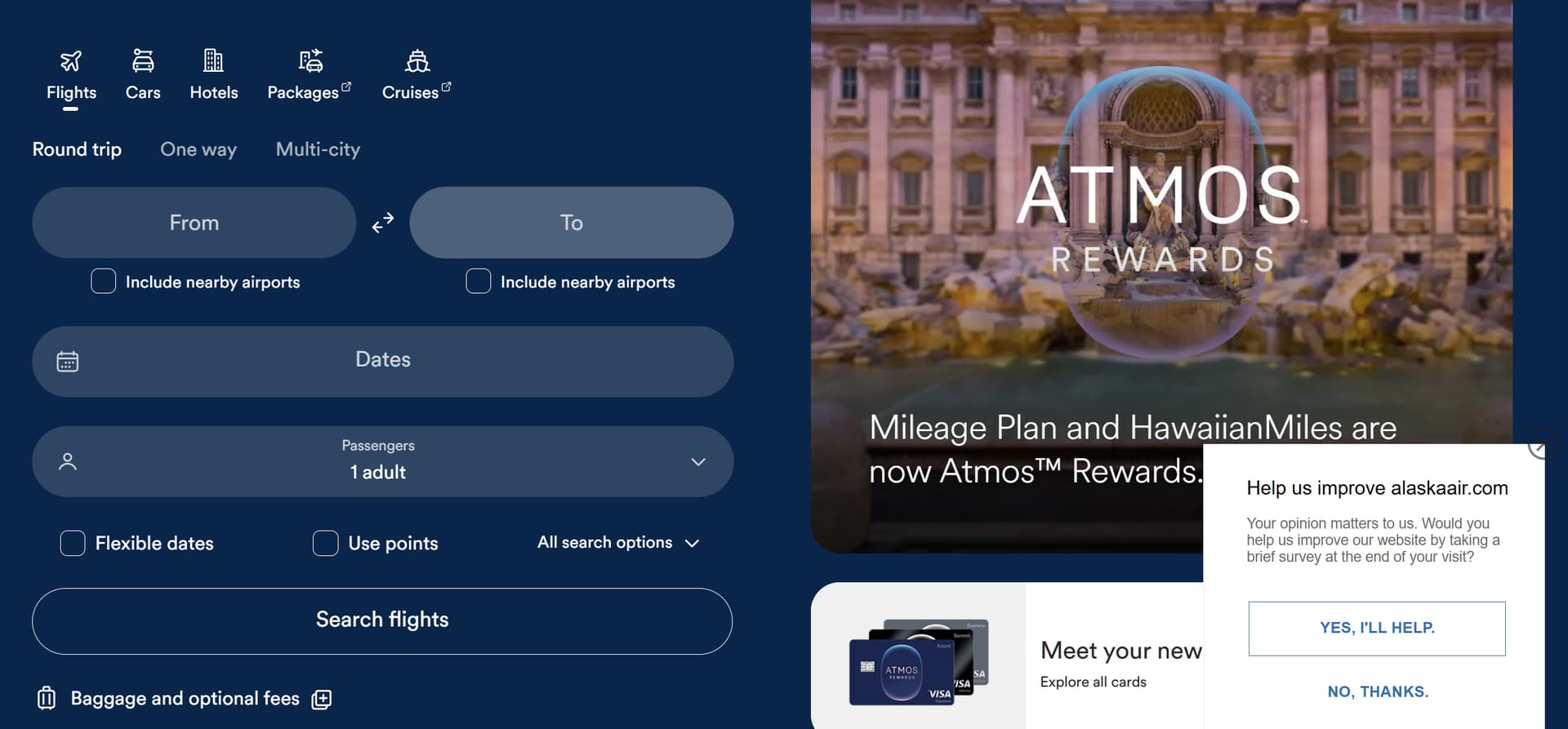Tick the Use points checkbox
The width and height of the screenshot is (1568, 729).
point(326,544)
